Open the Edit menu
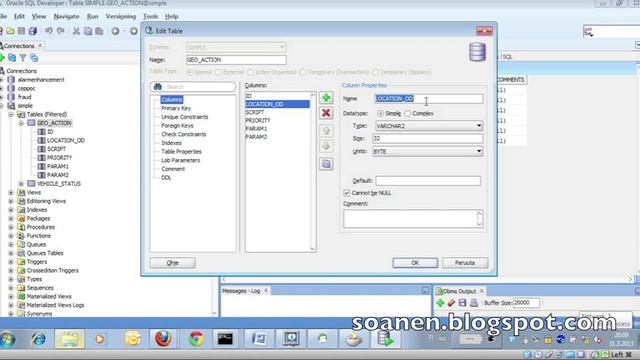The image size is (640, 360). coord(19,16)
